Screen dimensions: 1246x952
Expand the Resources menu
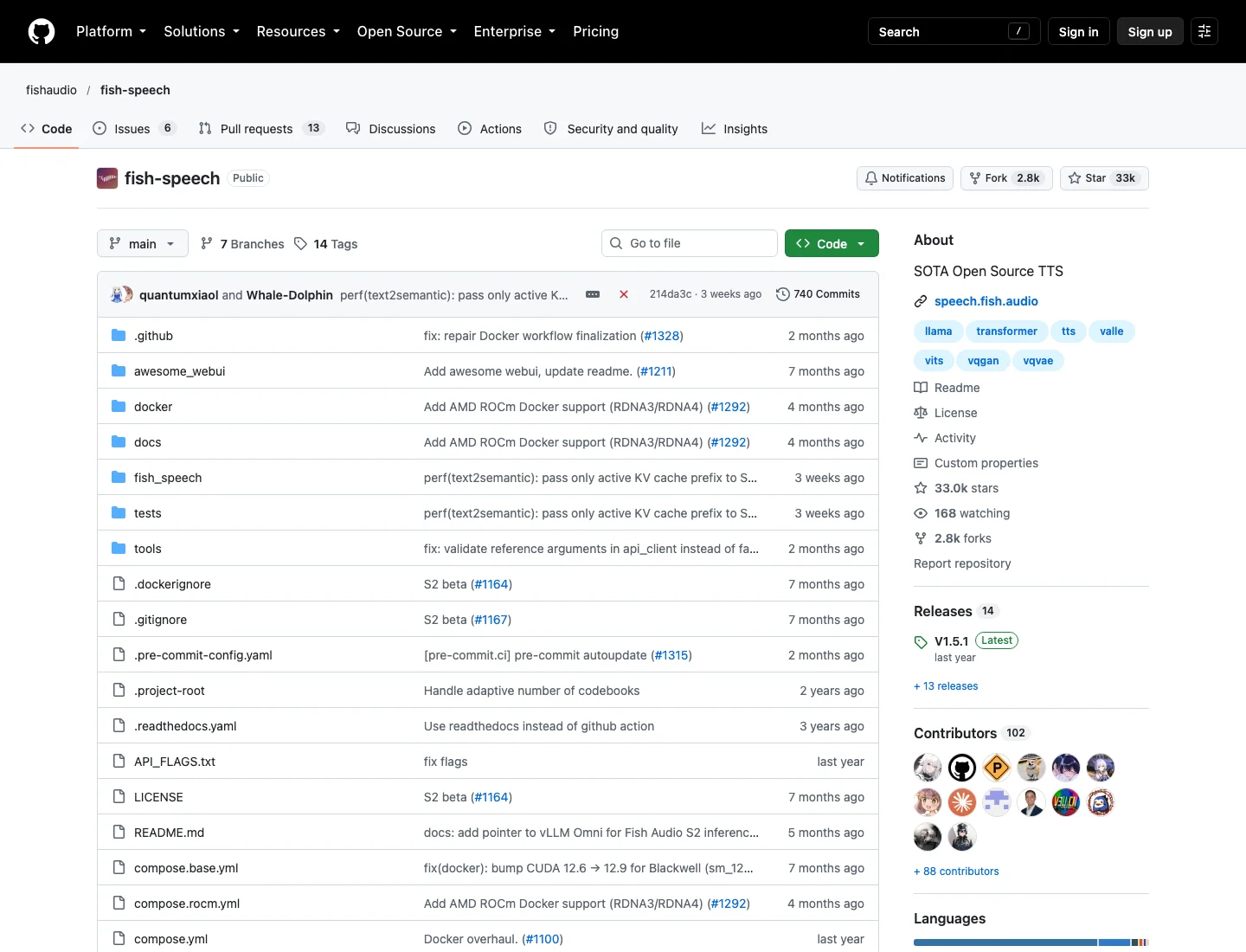click(298, 31)
